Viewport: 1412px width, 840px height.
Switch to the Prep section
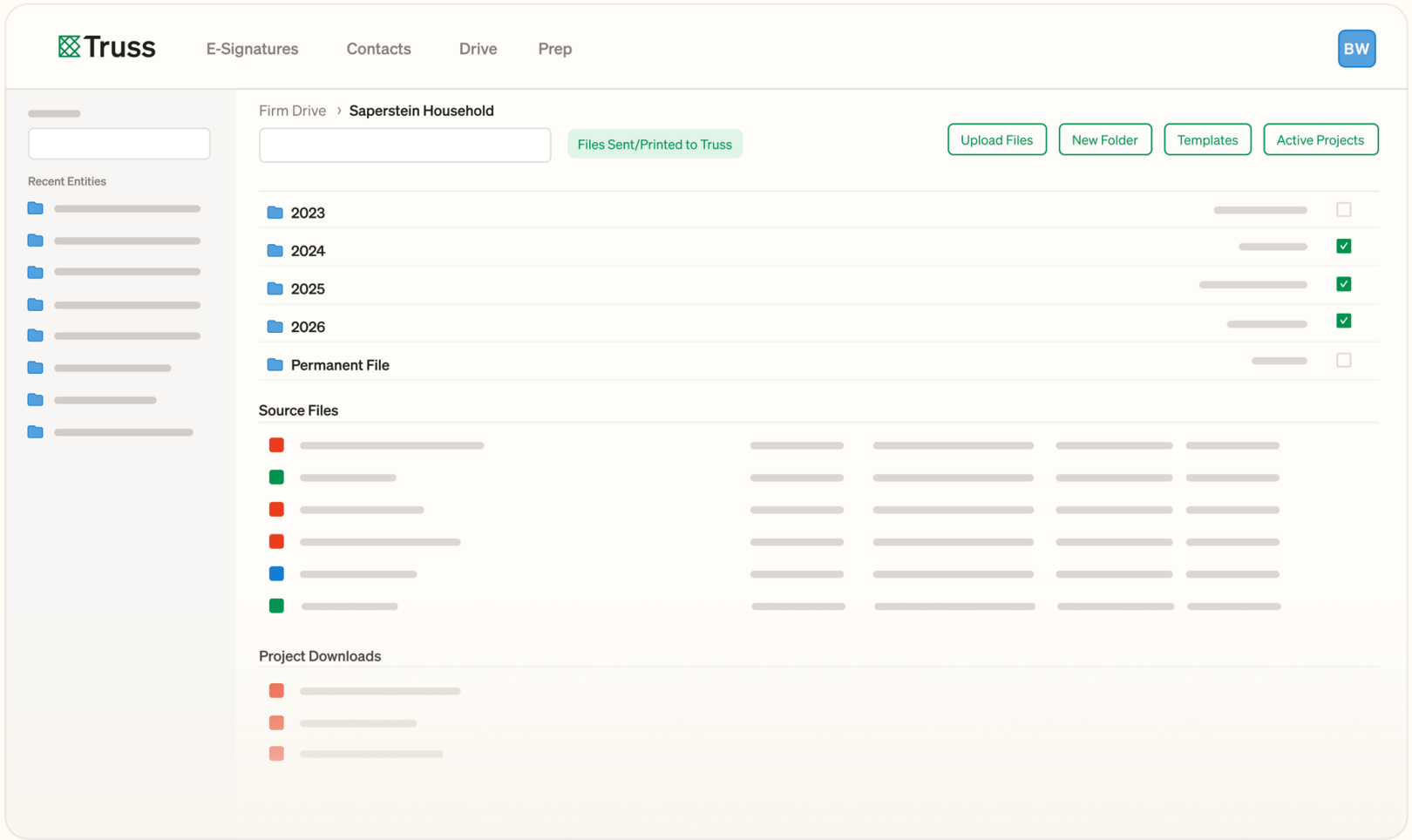coord(555,49)
